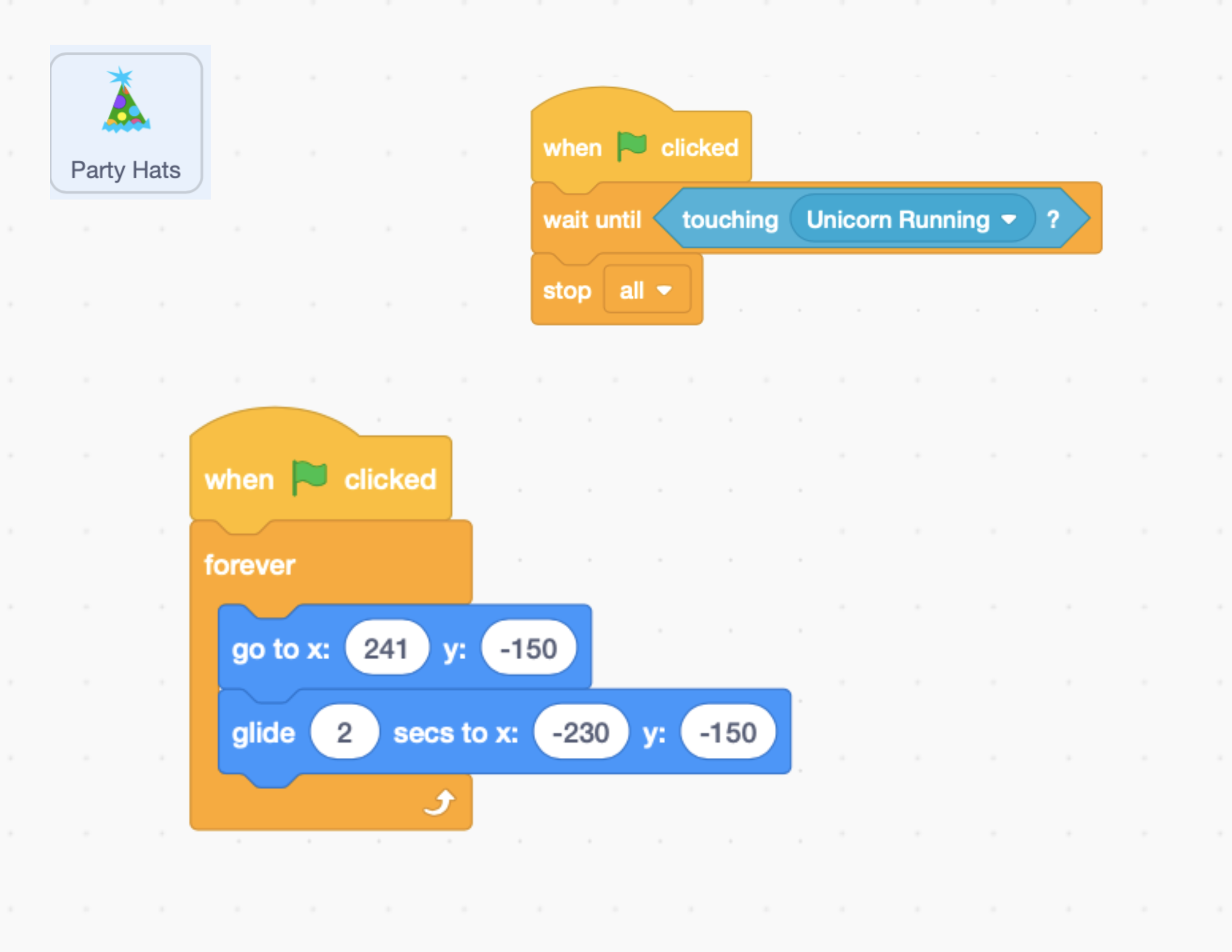Screen dimensions: 1232x952
Task: Open the Unicorn Running sprite dropdown
Action: coord(1008,219)
